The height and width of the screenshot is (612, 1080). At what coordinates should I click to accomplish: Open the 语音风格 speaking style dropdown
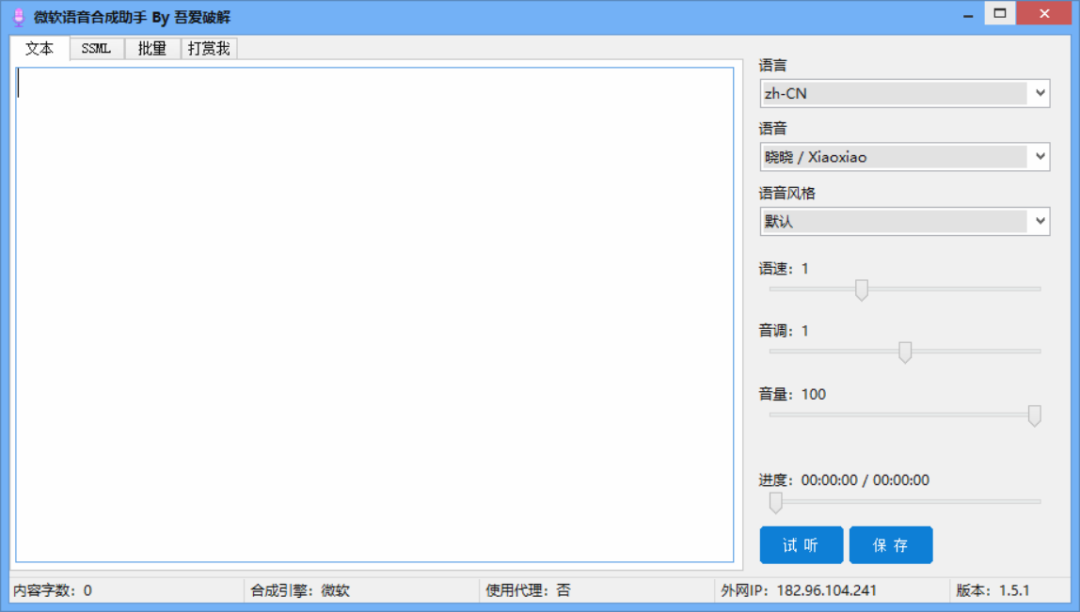pyautogui.click(x=903, y=220)
